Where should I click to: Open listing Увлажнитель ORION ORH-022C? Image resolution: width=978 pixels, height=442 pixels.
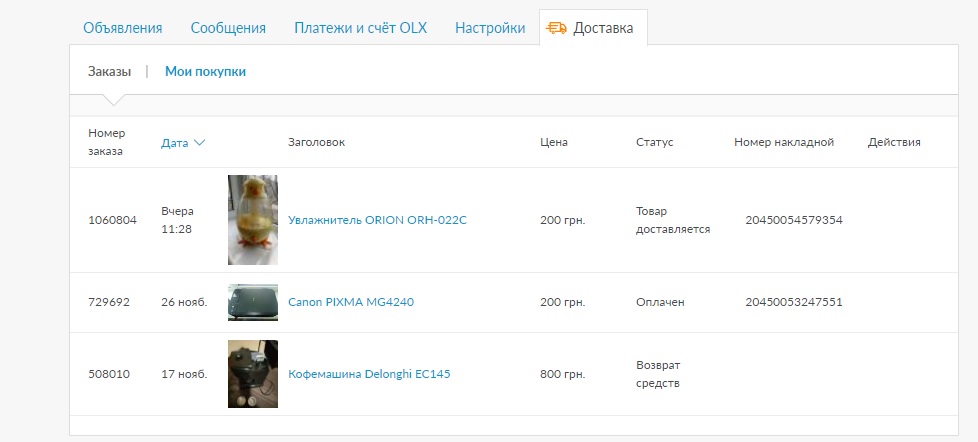[377, 220]
